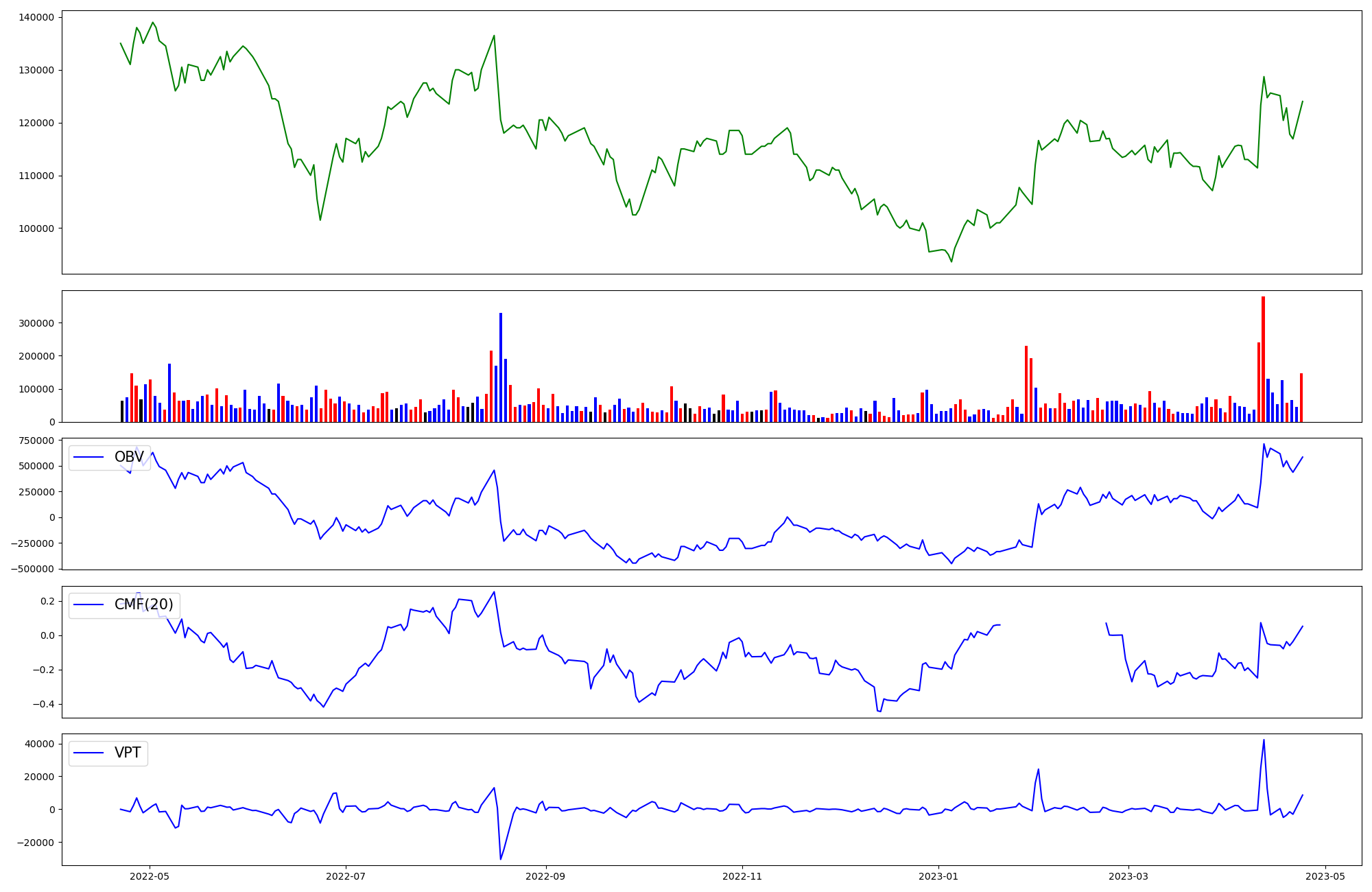
Task: Click the VPT legend label
Action: click(x=128, y=753)
